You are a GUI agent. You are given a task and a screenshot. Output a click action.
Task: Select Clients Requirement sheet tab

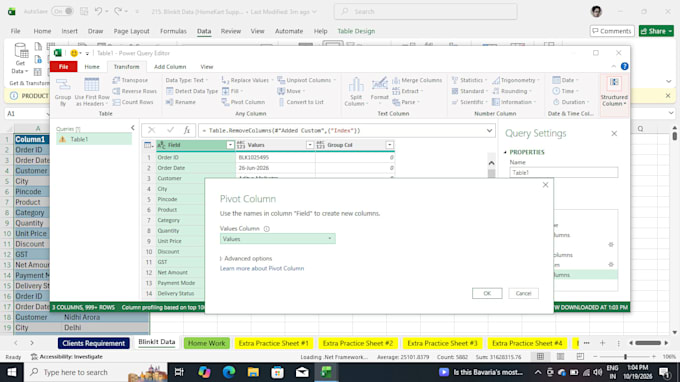point(93,343)
